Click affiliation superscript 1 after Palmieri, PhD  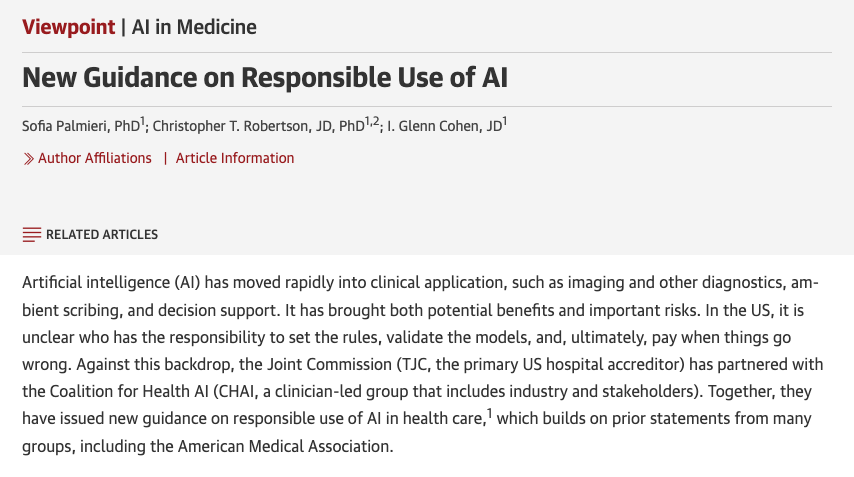pyautogui.click(x=143, y=121)
